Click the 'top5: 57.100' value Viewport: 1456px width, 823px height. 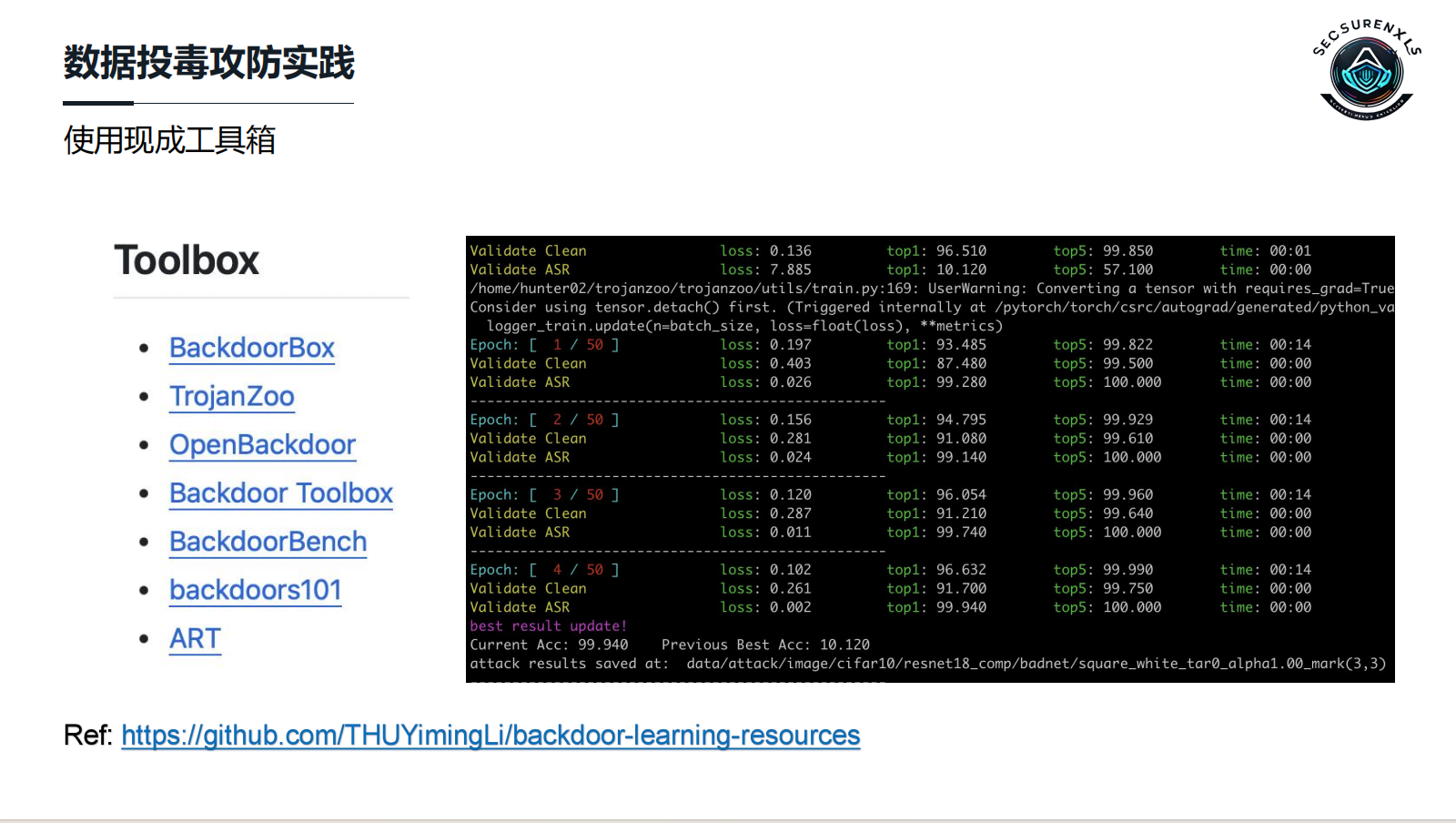pyautogui.click(x=1103, y=269)
